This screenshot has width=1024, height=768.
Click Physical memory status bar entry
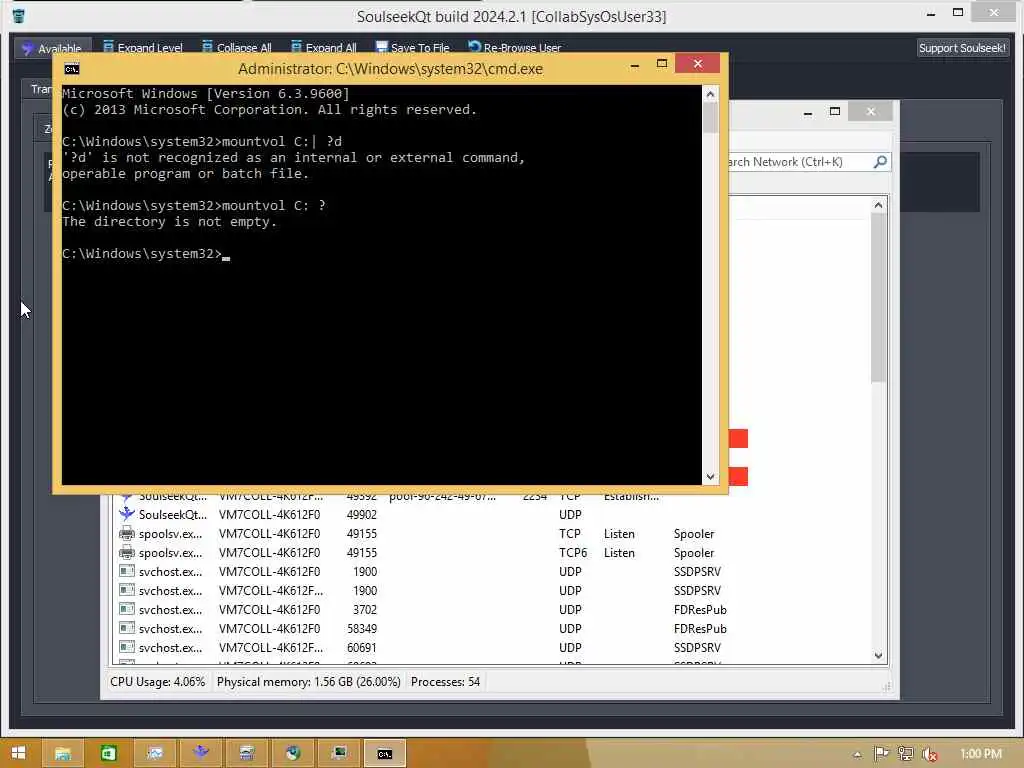(308, 682)
